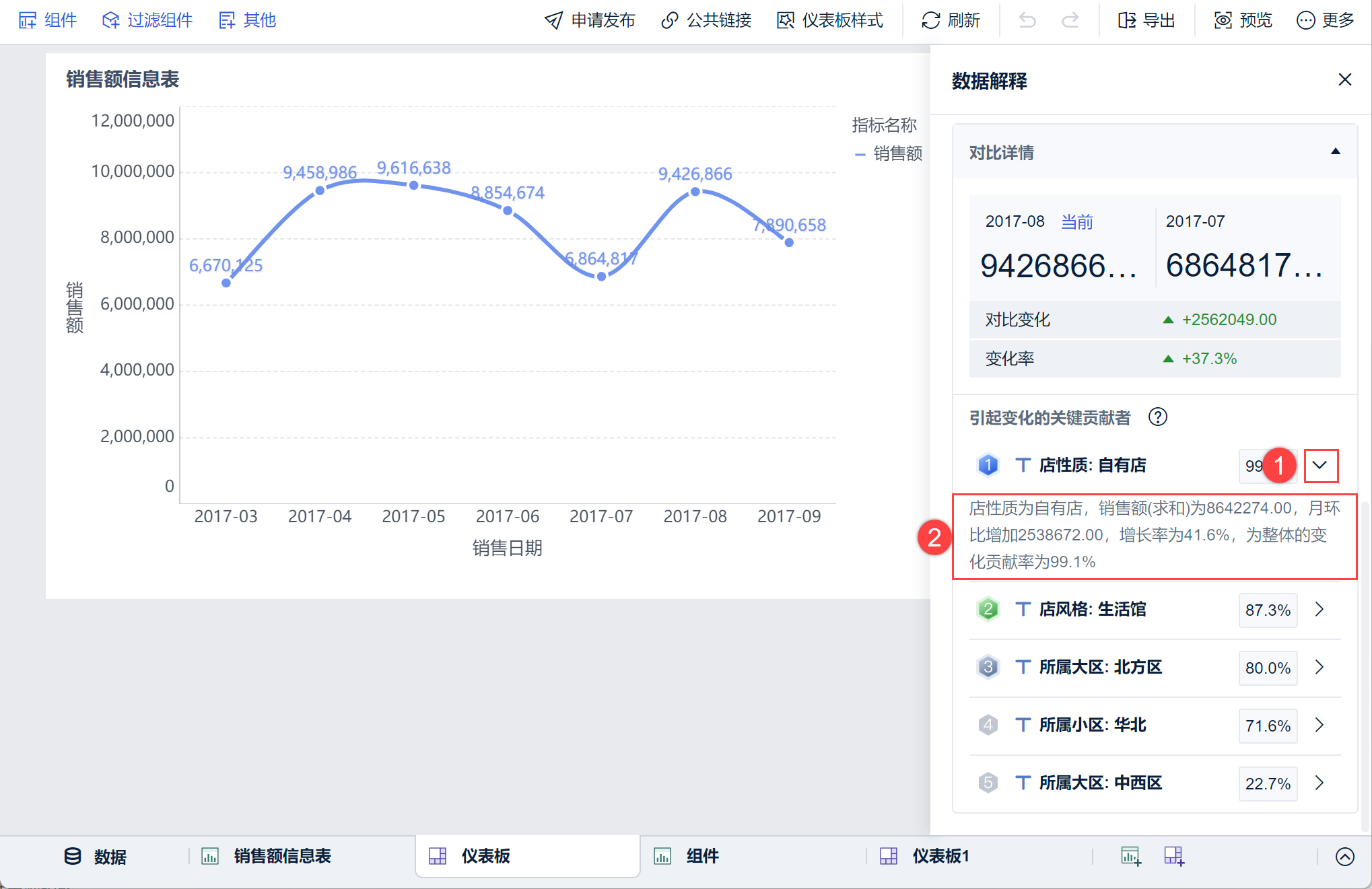This screenshot has height=889, width=1372.
Task: Click help icon beside key contributors
Action: point(1158,417)
